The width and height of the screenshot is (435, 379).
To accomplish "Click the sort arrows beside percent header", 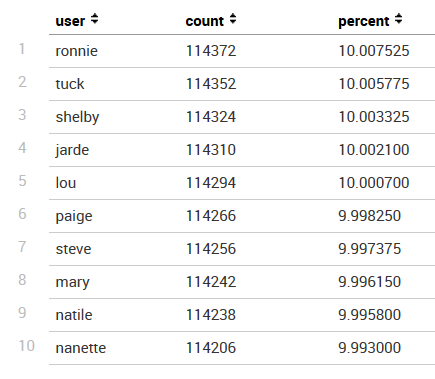I will (x=398, y=19).
